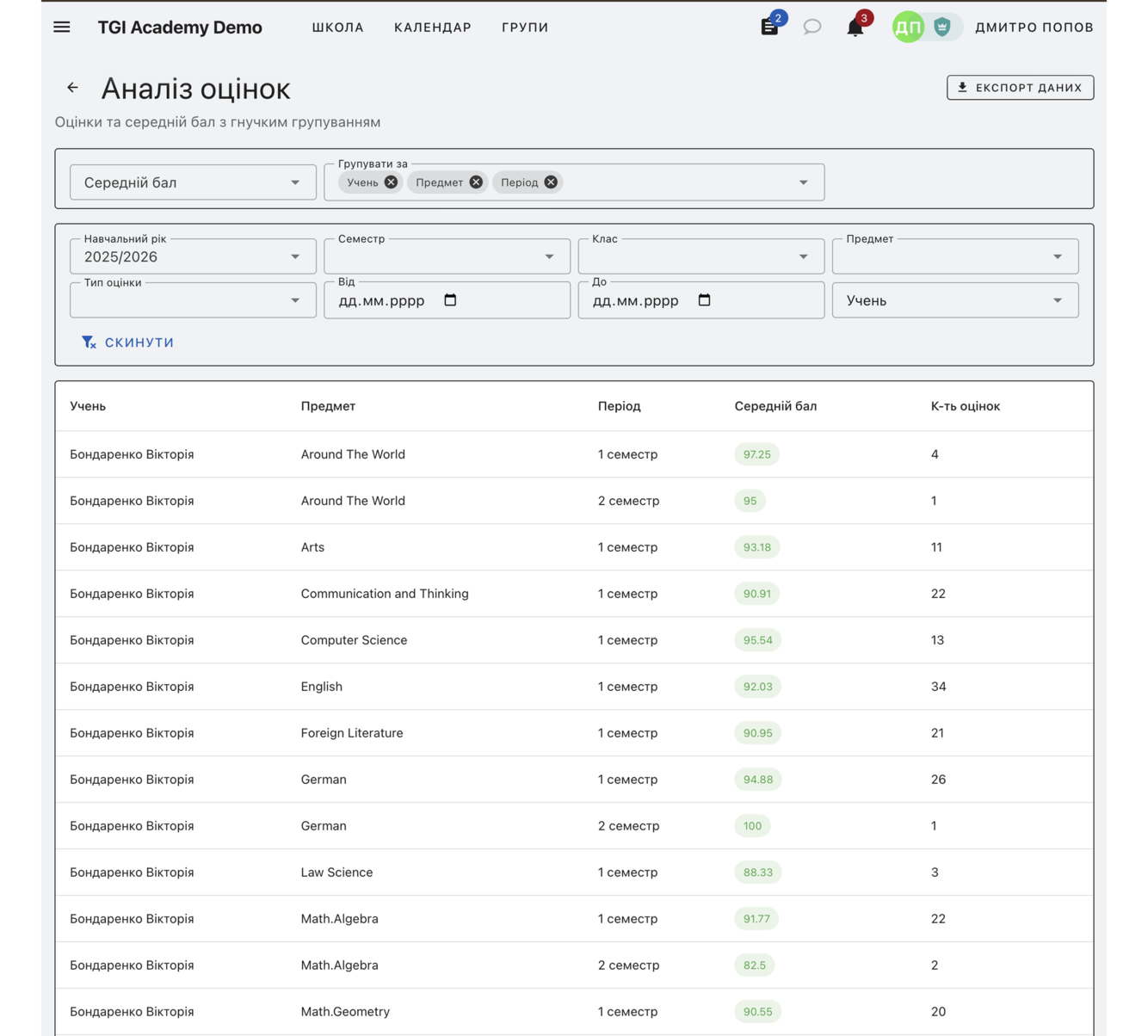Open the Семестр filter dropdown
1148x1036 pixels.
click(x=447, y=256)
